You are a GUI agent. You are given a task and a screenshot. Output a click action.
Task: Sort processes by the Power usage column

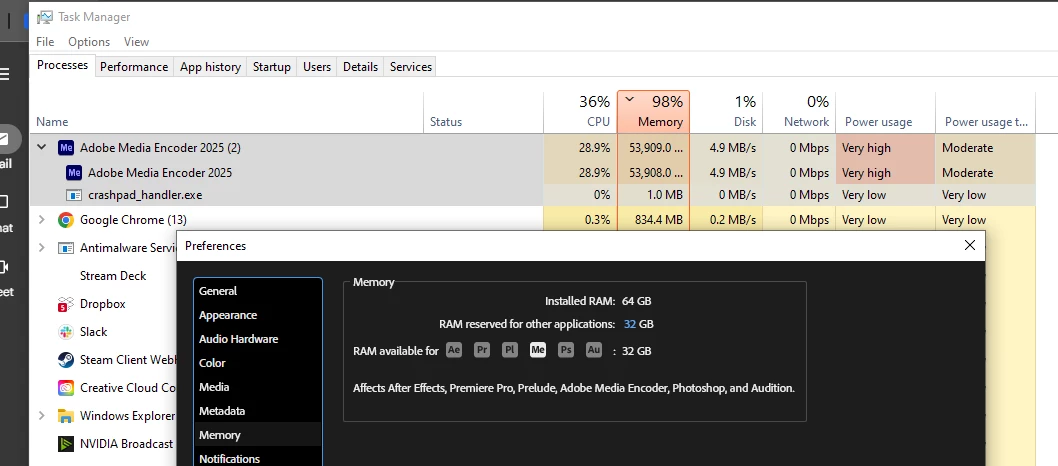coord(878,122)
